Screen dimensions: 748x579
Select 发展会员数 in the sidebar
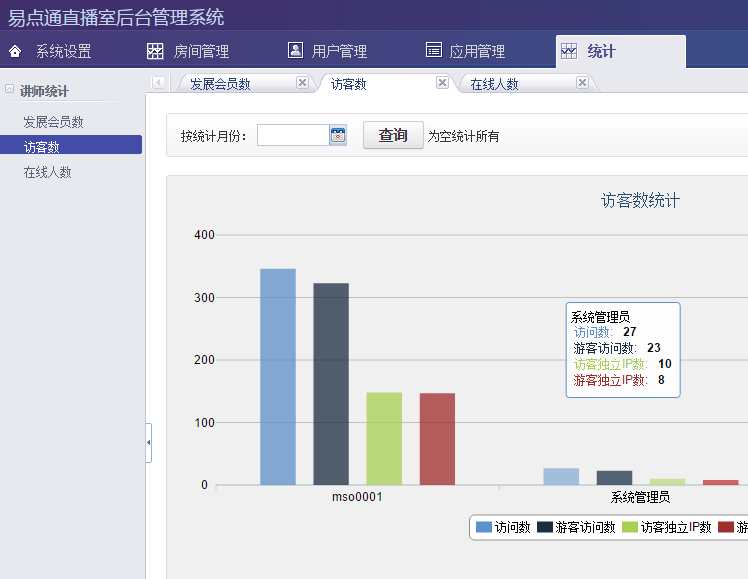coord(53,122)
